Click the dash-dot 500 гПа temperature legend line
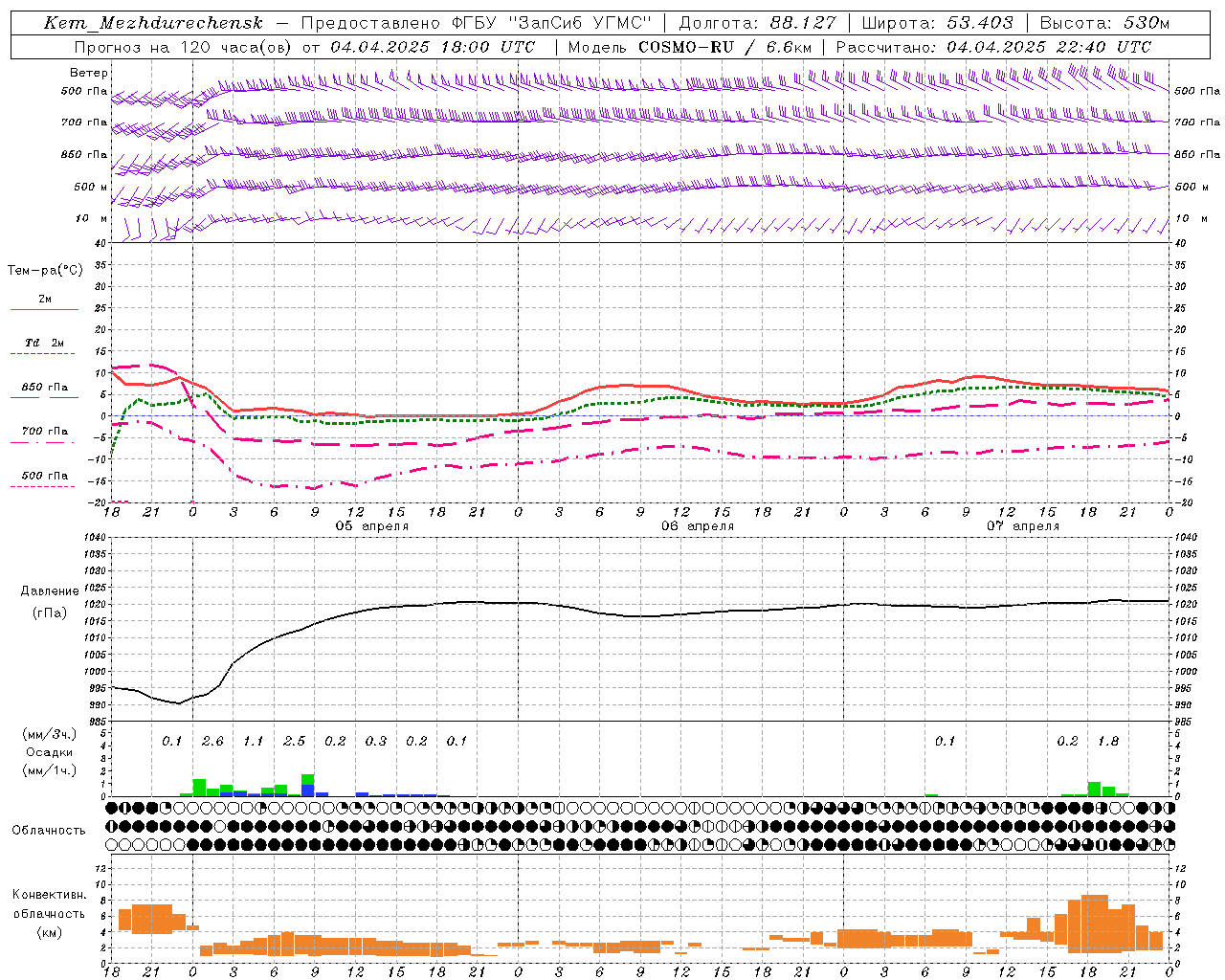The width and height of the screenshot is (1225, 980). pos(42,486)
